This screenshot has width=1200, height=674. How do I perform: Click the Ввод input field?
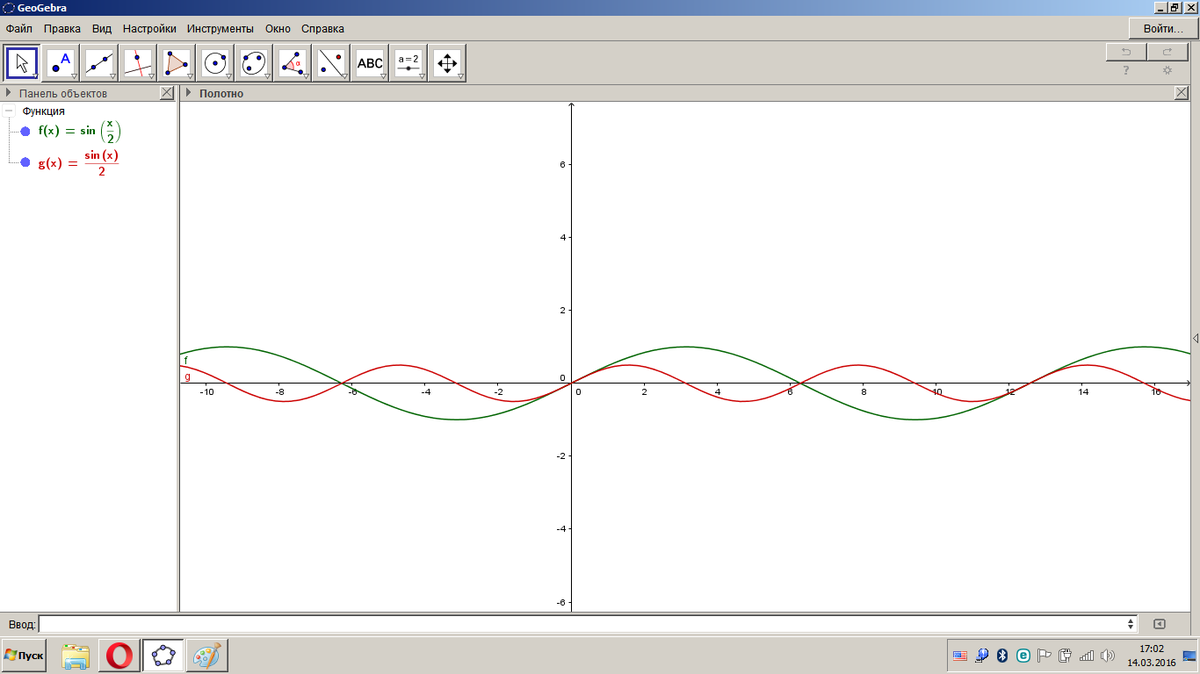[x=588, y=624]
